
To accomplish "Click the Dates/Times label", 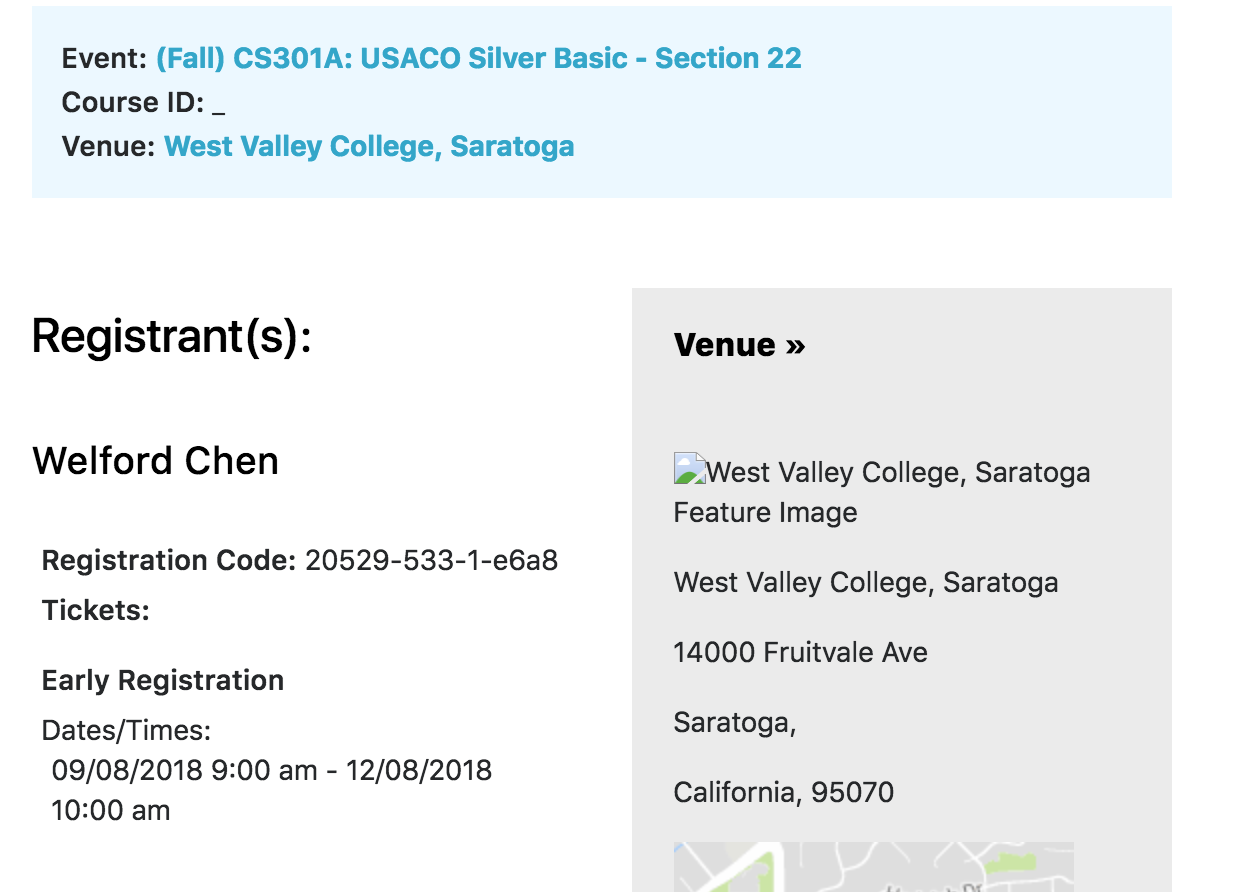I will 126,730.
